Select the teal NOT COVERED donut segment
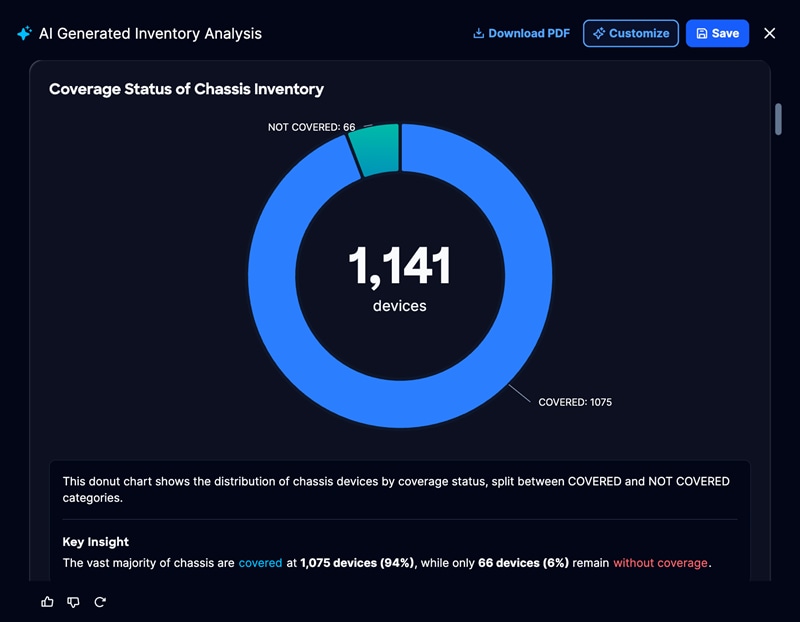800x622 pixels. 377,151
